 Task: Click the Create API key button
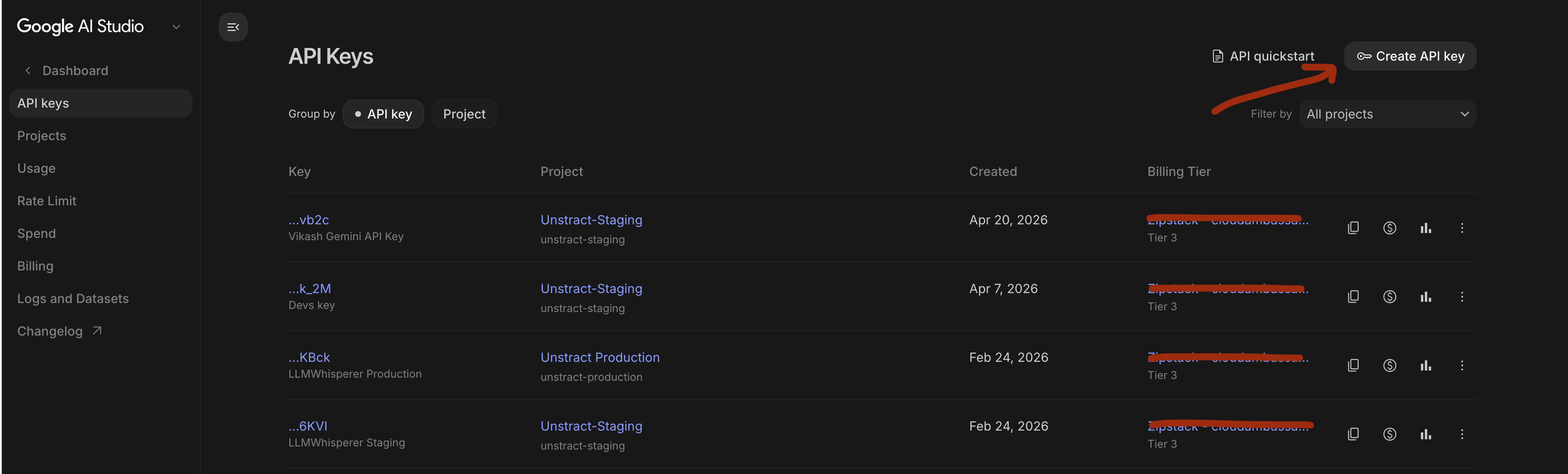1409,56
